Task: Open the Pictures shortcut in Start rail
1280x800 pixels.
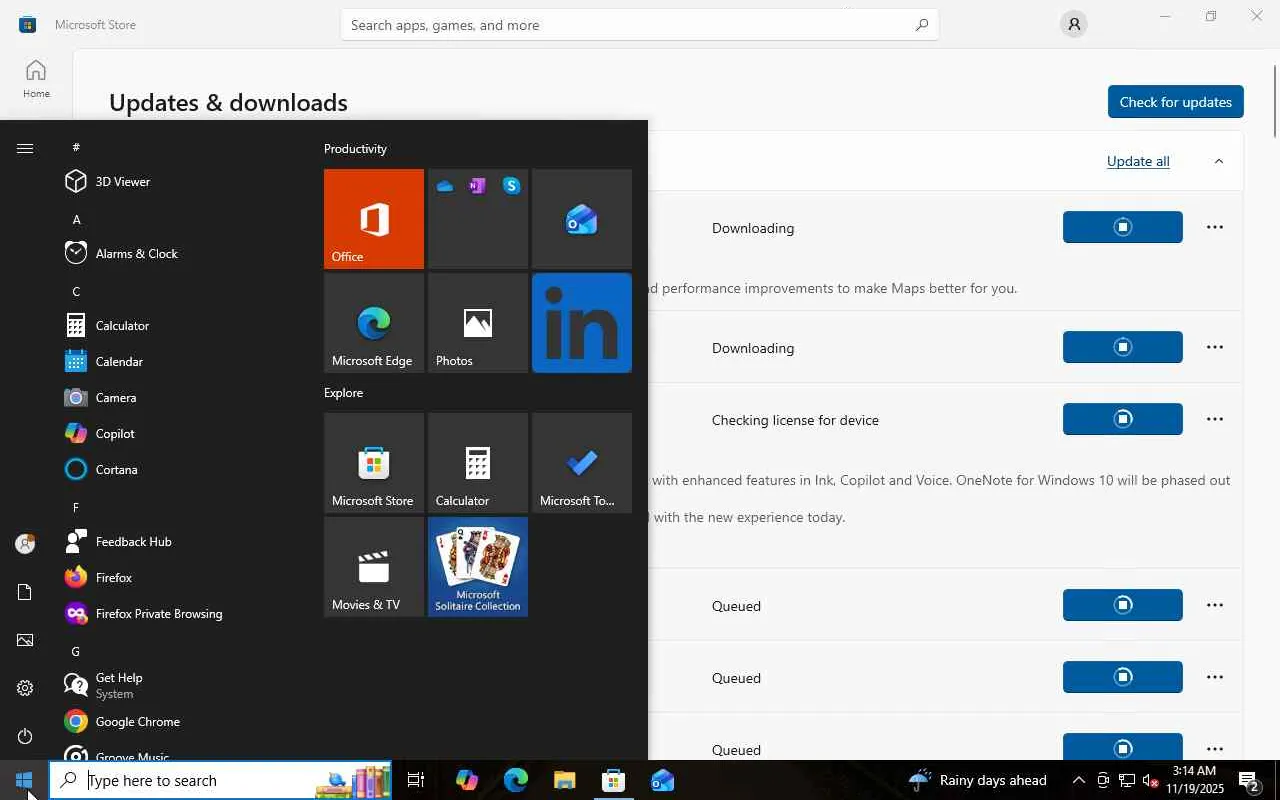Action: [25, 640]
